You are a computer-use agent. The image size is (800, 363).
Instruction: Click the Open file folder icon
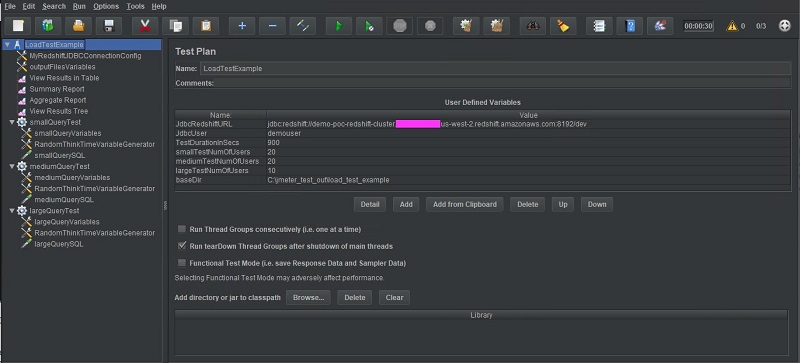pyautogui.click(x=79, y=26)
